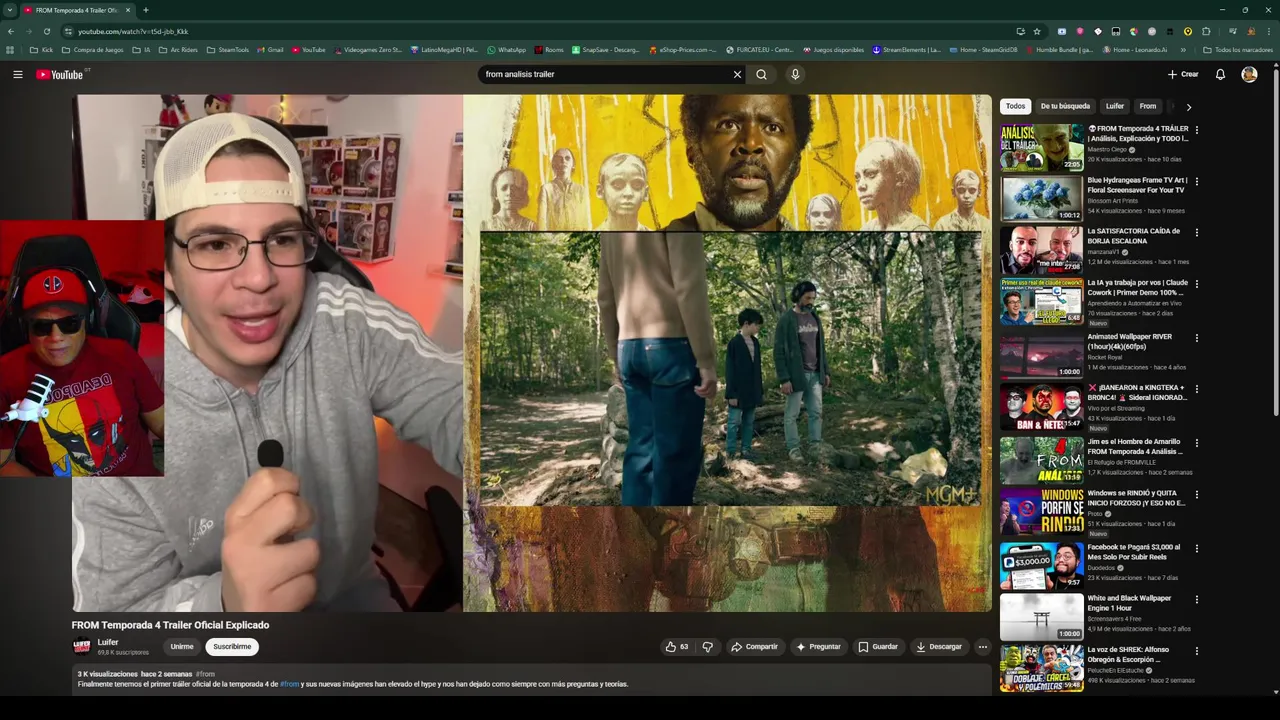
Task: Click the Preguntar button
Action: [x=818, y=647]
